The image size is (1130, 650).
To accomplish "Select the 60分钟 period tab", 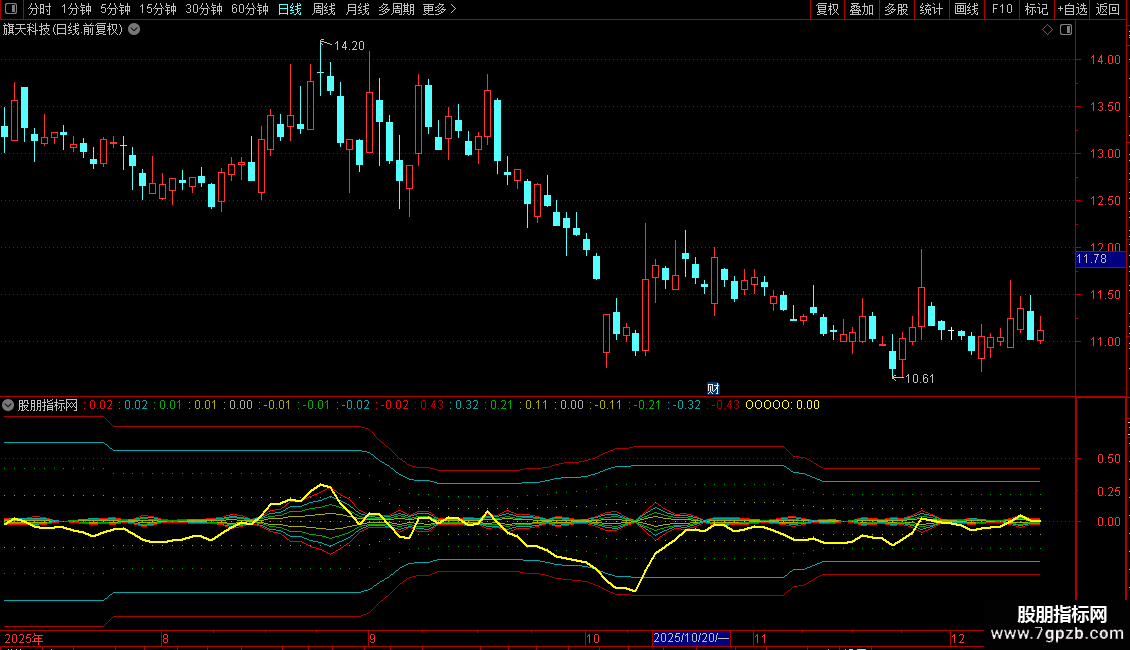I will pyautogui.click(x=249, y=9).
